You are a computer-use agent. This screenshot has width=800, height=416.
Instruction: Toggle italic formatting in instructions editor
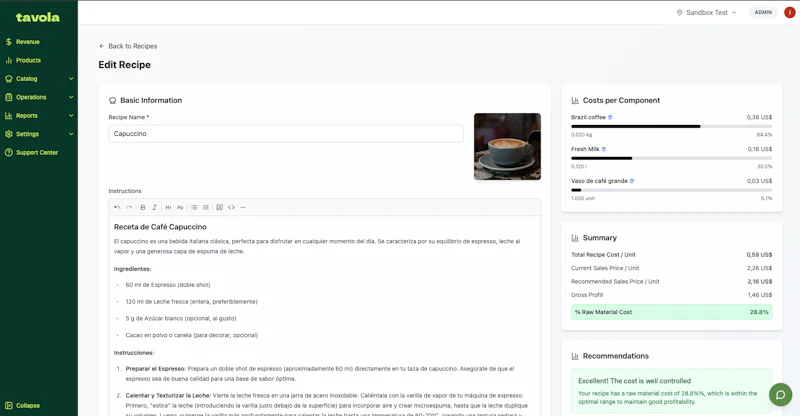155,207
